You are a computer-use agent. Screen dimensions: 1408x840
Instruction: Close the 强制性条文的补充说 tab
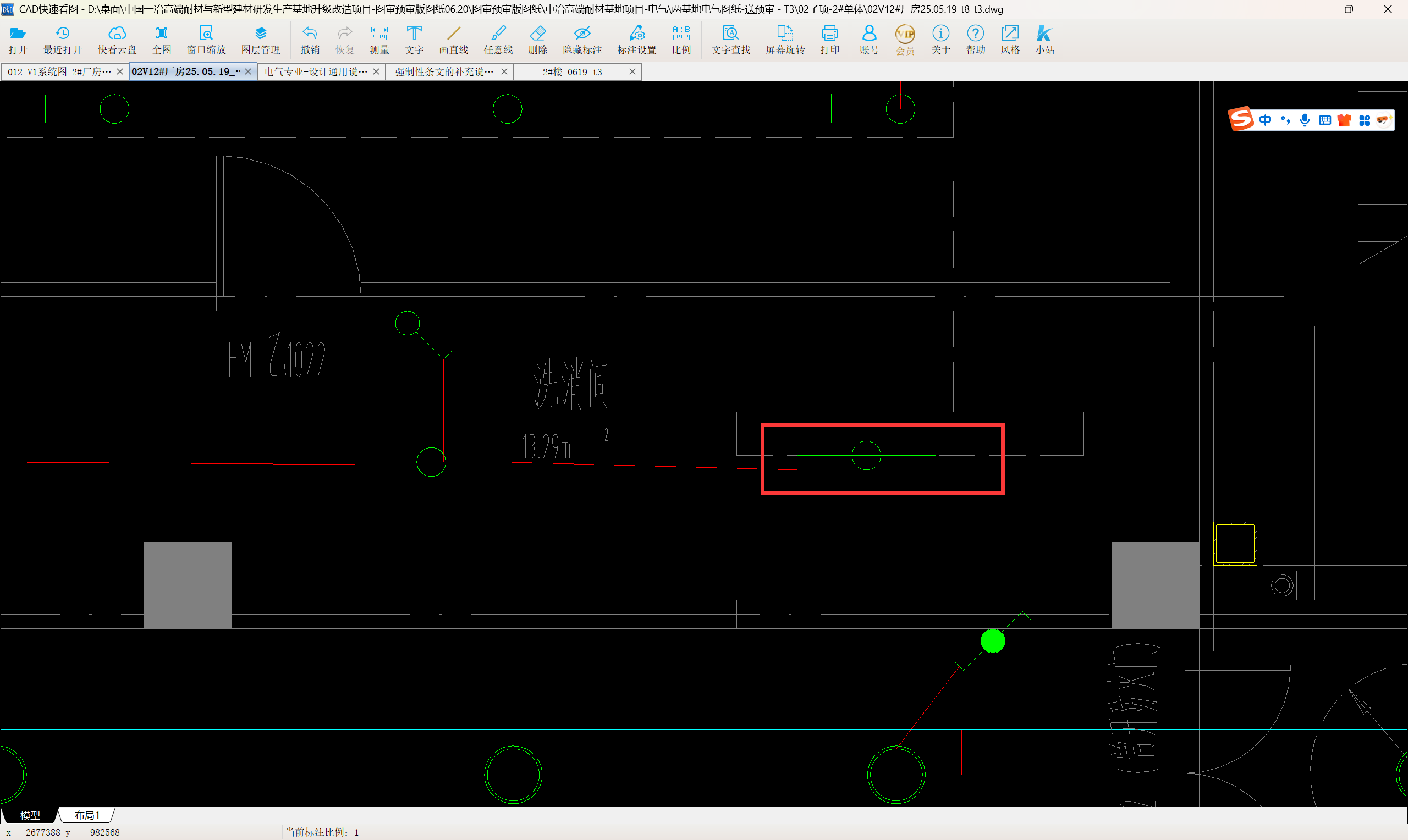tap(504, 72)
